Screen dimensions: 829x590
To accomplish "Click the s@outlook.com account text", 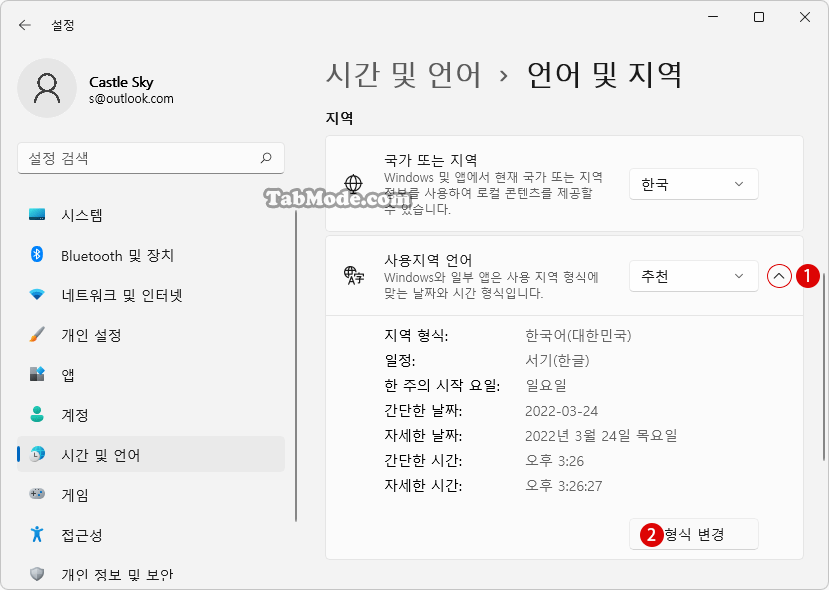I will coord(131,99).
